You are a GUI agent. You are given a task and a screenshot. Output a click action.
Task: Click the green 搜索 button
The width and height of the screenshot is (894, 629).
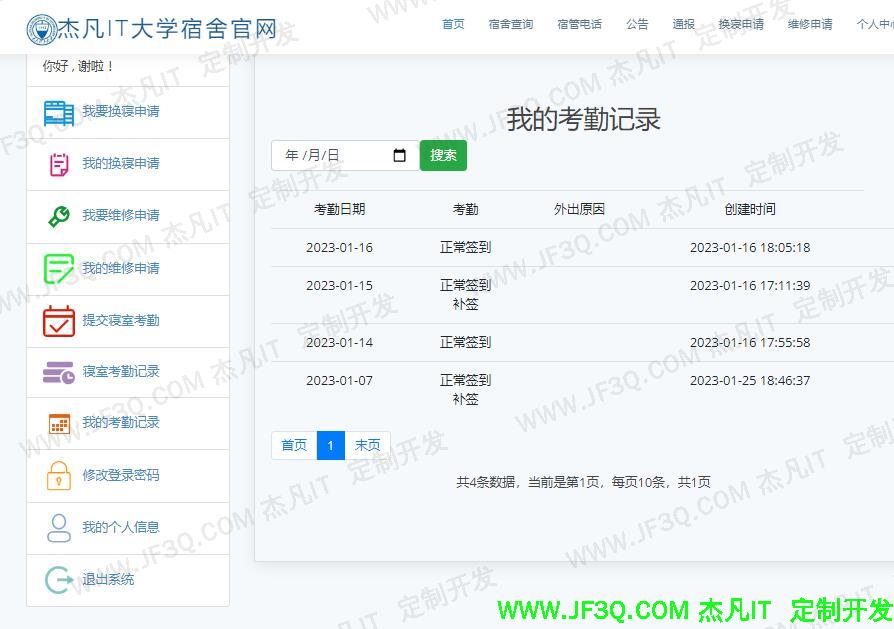(x=443, y=156)
